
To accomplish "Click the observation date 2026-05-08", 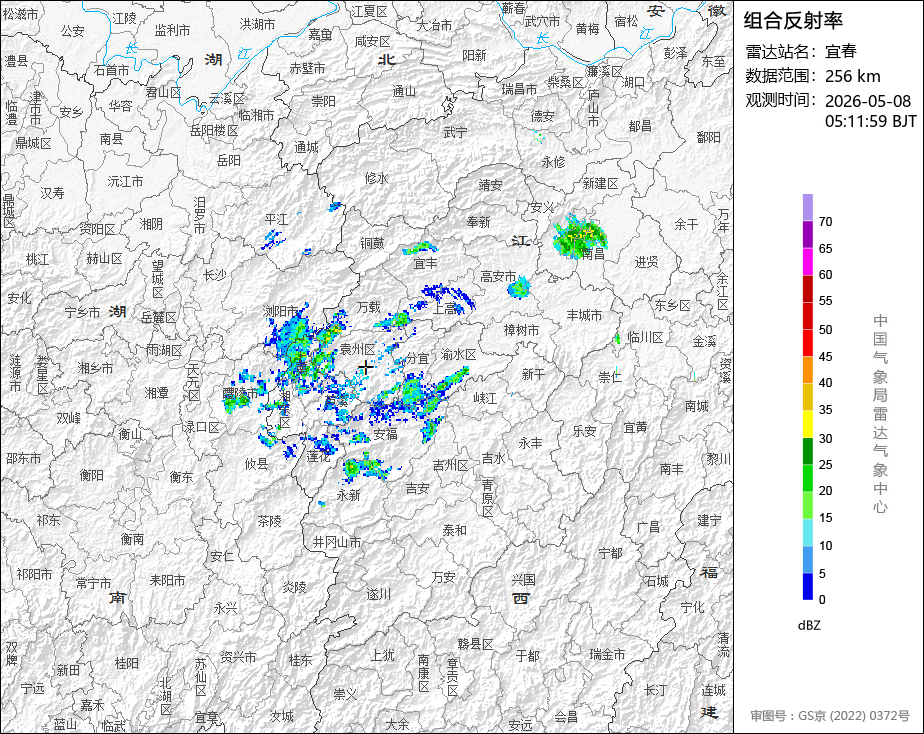I will pos(868,101).
